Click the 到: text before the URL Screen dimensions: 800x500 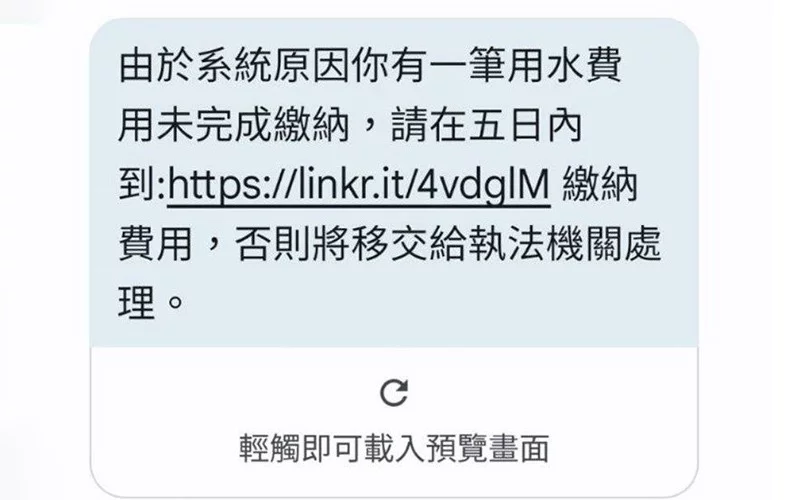click(142, 185)
